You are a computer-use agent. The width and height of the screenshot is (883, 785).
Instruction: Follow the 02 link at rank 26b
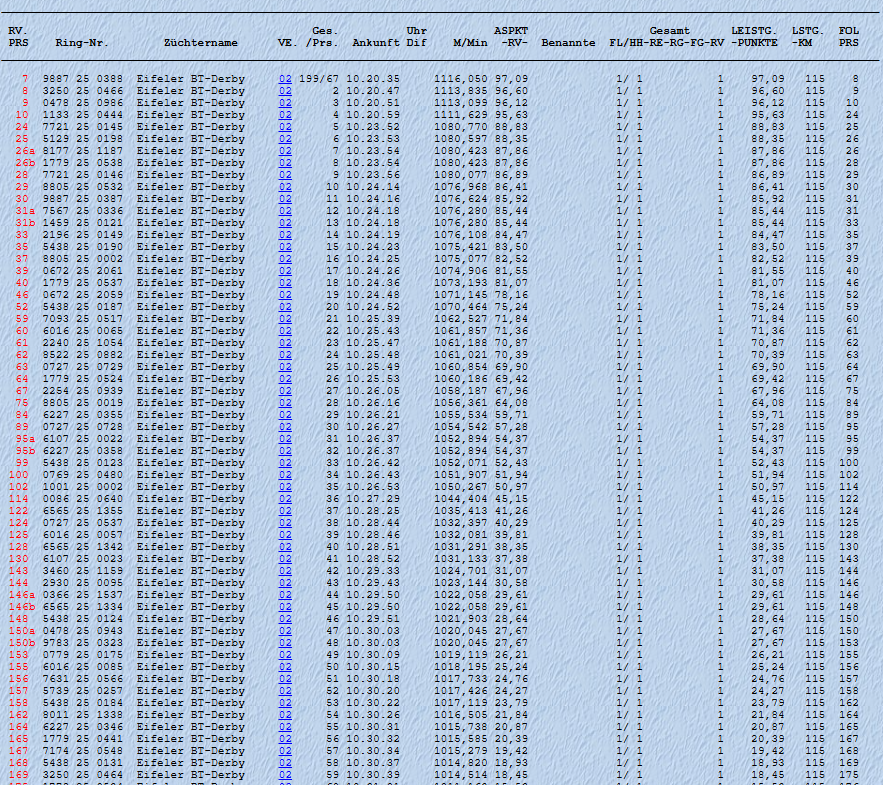click(285, 163)
